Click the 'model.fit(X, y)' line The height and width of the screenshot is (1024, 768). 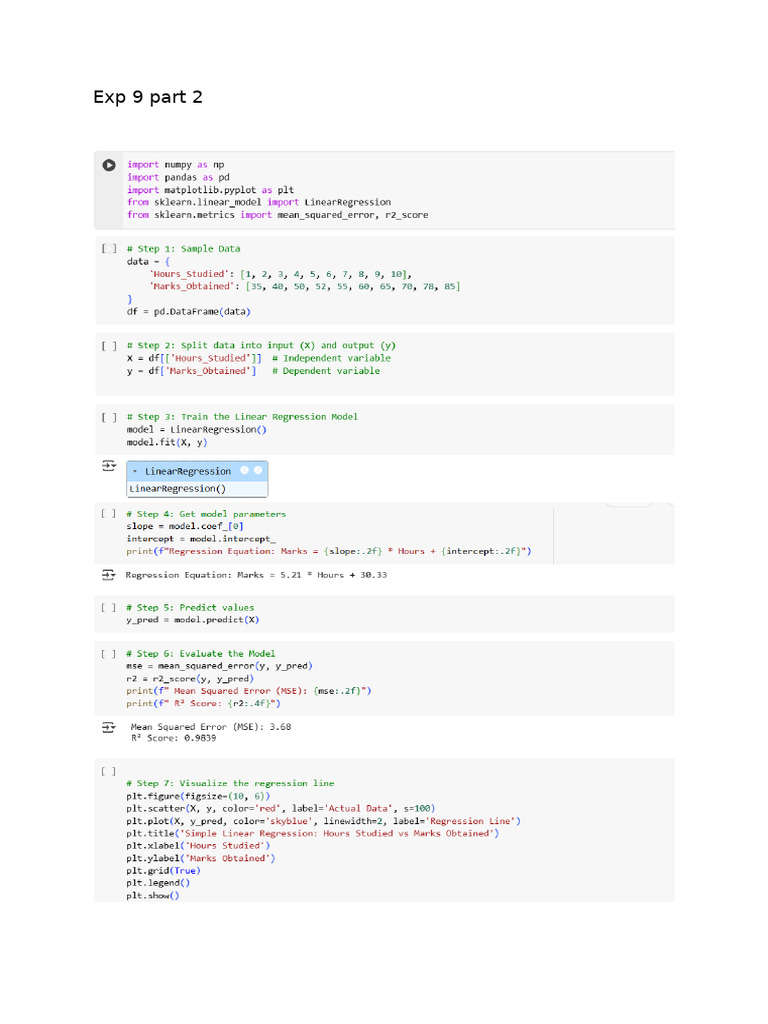167,442
